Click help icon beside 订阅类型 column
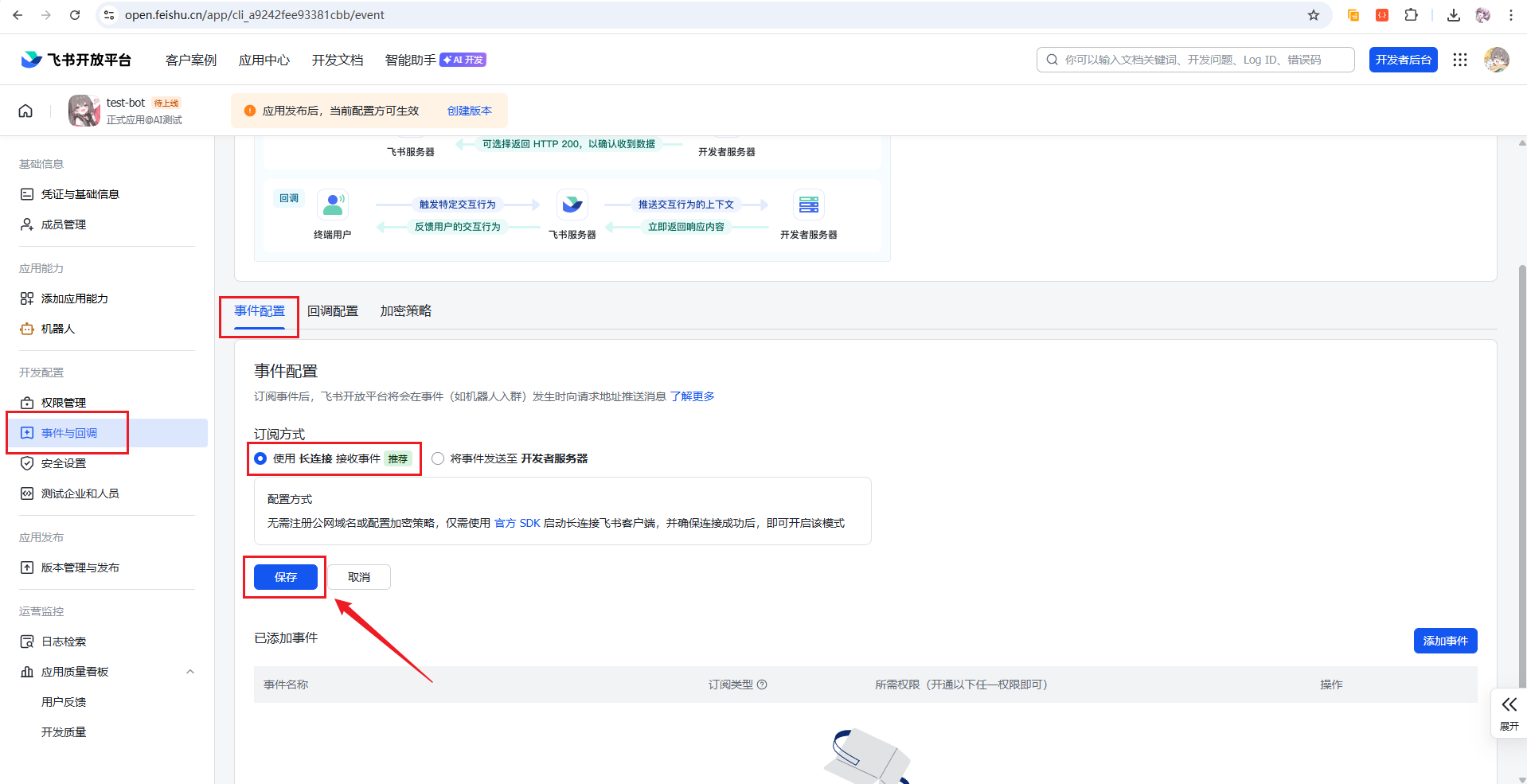This screenshot has height=784, width=1527. coord(762,685)
